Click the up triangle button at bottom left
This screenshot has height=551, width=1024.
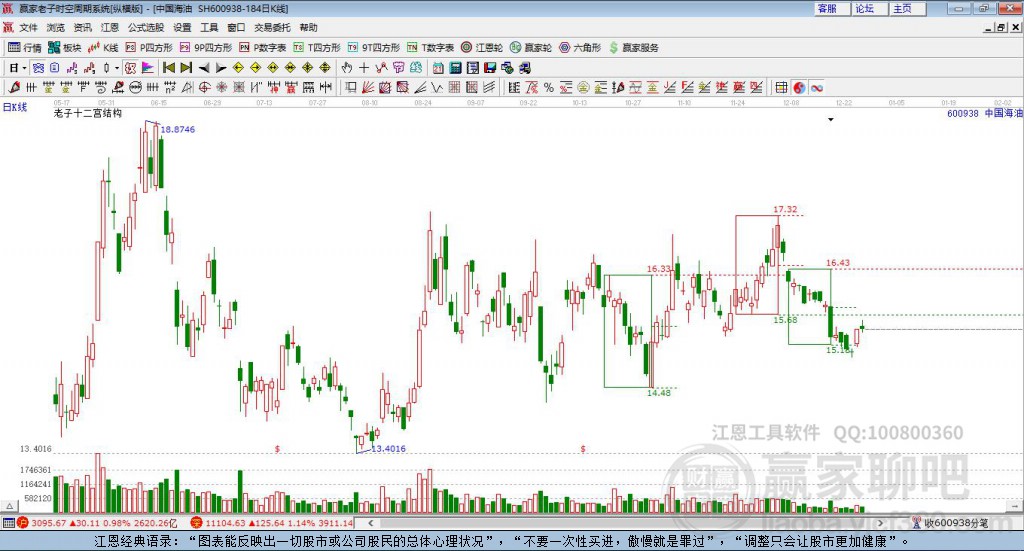coord(9,506)
